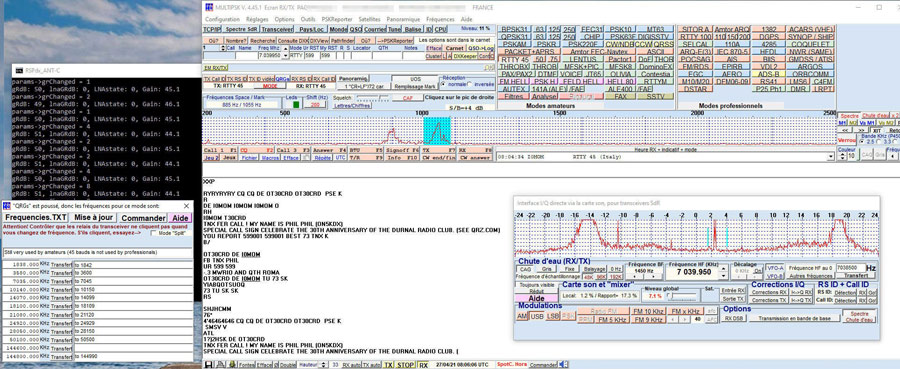This screenshot has height=369, width=900.
Task: Click Couleur stepper arrows
Action: click(x=843, y=156)
